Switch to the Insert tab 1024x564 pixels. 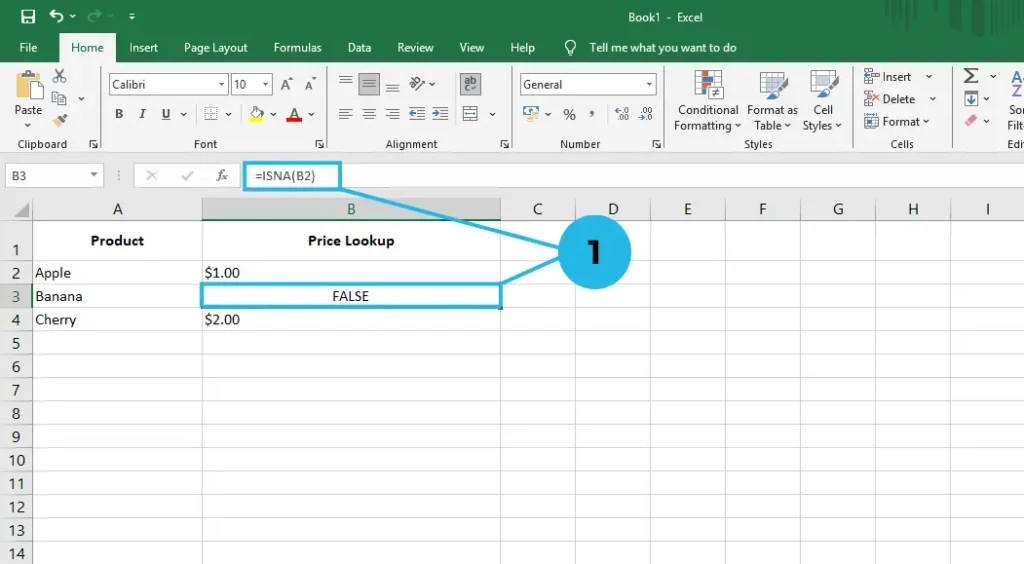[143, 48]
